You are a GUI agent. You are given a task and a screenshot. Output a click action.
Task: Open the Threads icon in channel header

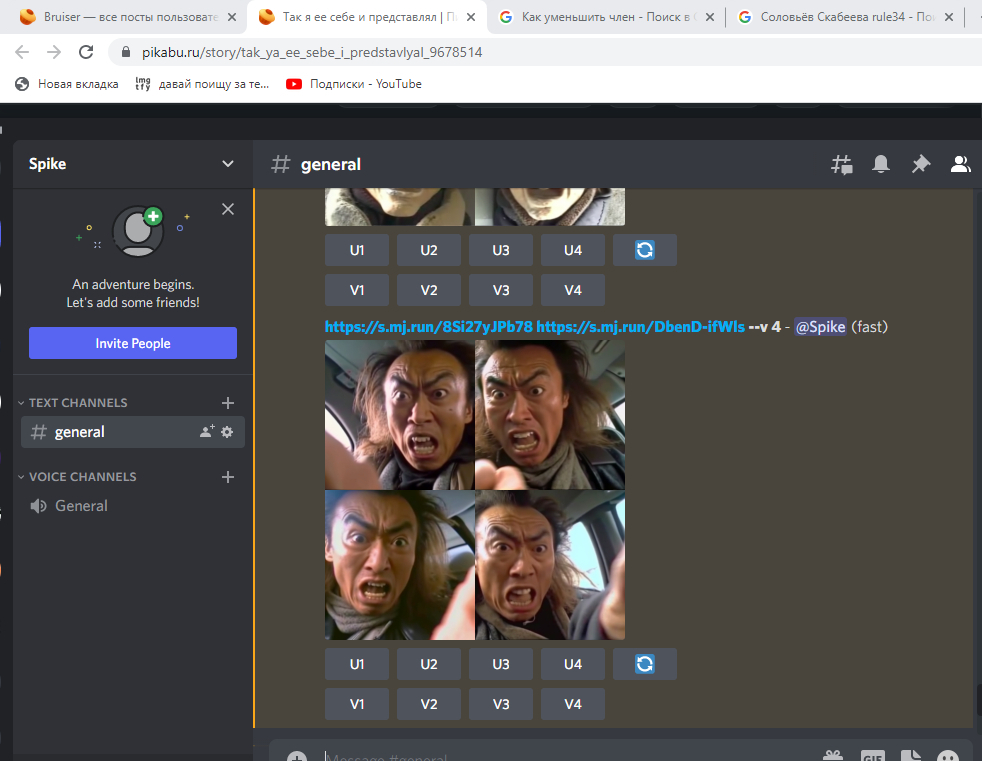[842, 165]
